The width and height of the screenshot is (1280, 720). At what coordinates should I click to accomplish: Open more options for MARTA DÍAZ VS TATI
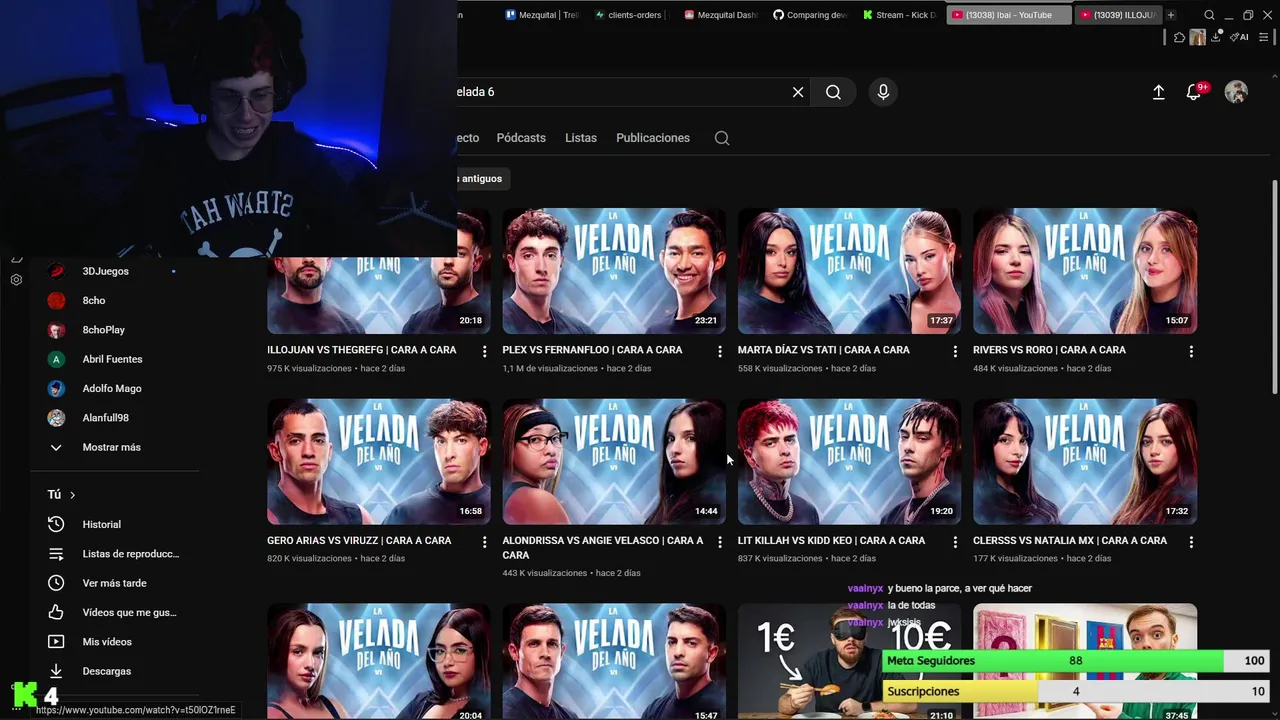point(955,351)
